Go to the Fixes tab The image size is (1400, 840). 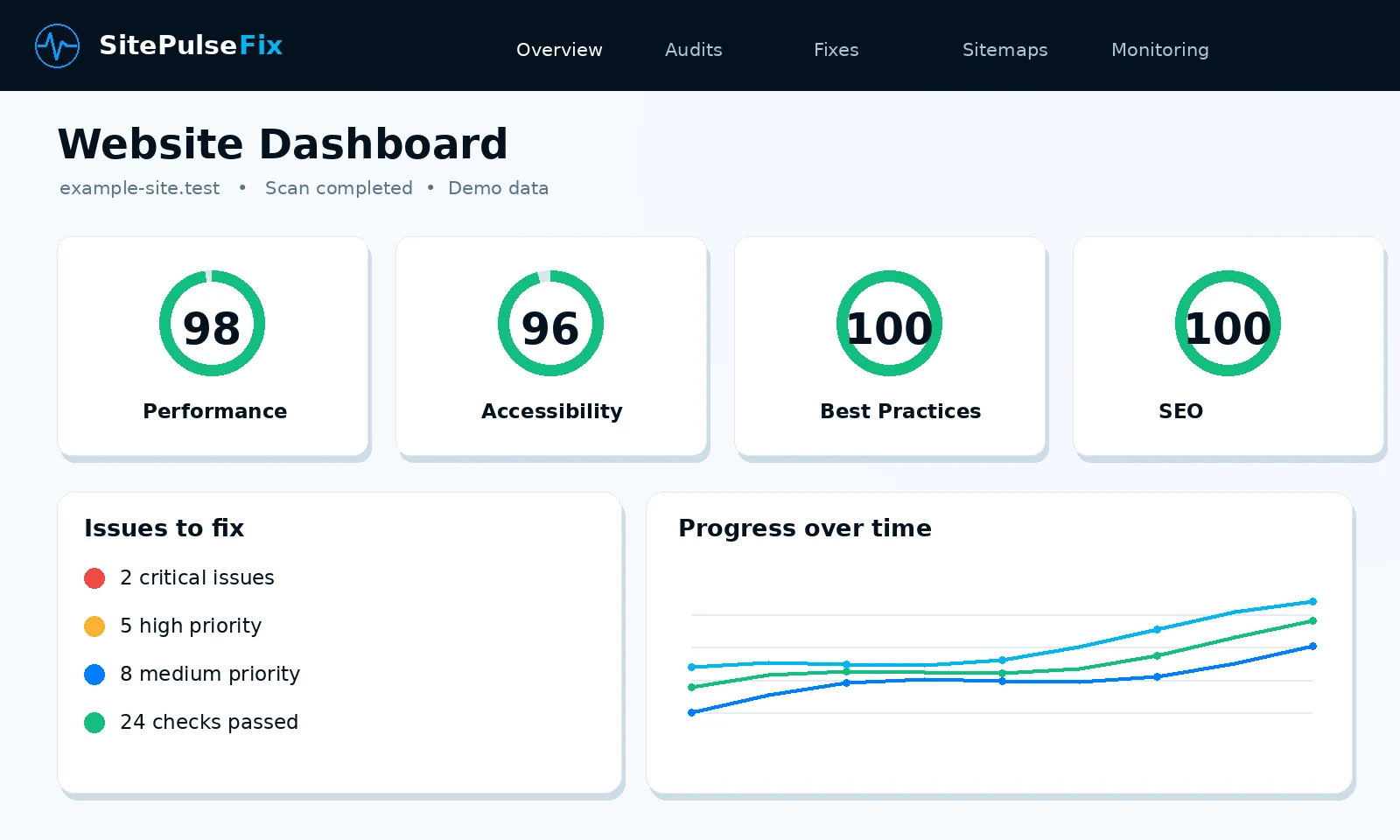836,50
